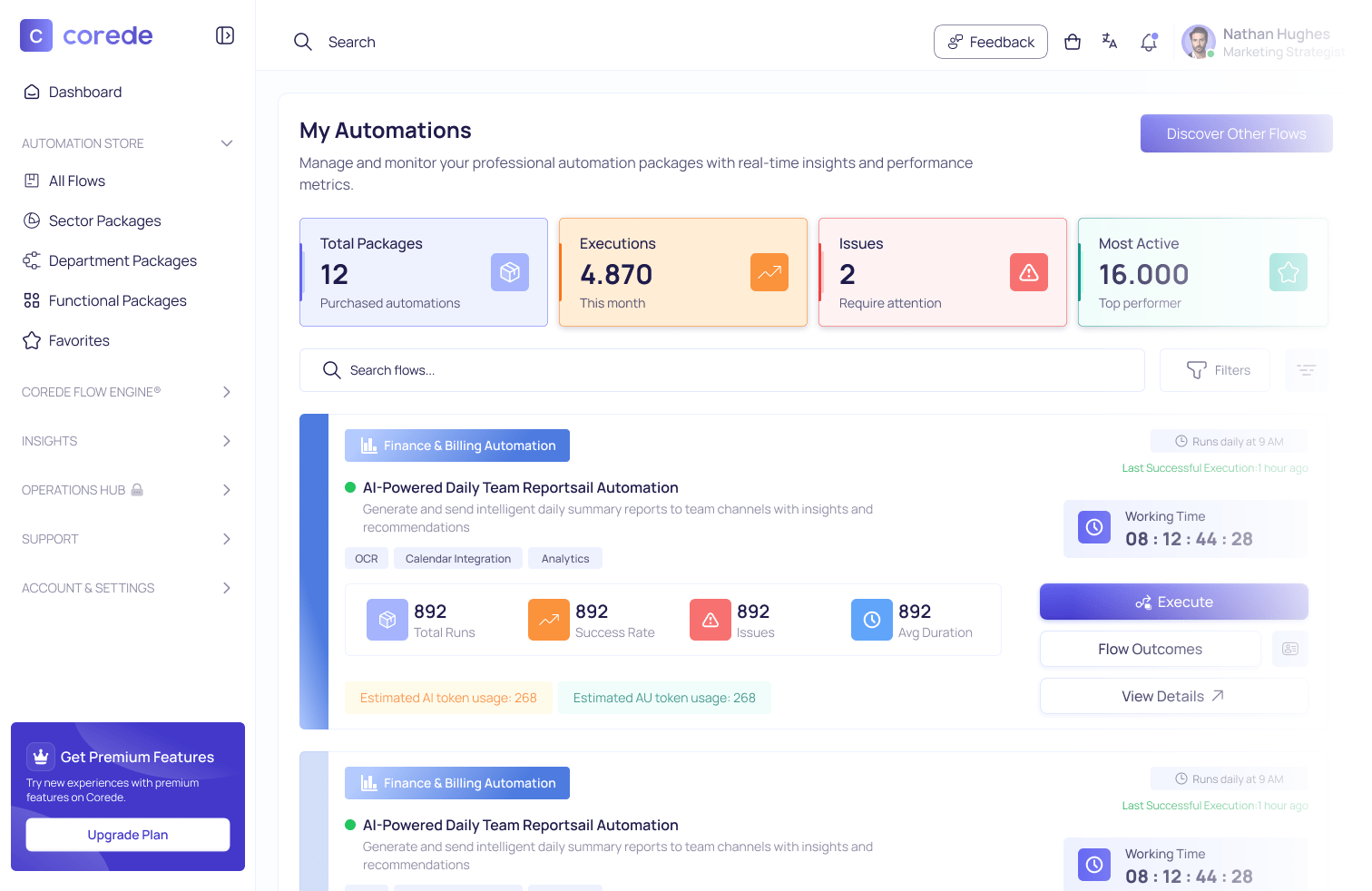Click first Last Successful Execution text
Image resolution: width=1372 pixels, height=891 pixels.
pyautogui.click(x=1215, y=468)
